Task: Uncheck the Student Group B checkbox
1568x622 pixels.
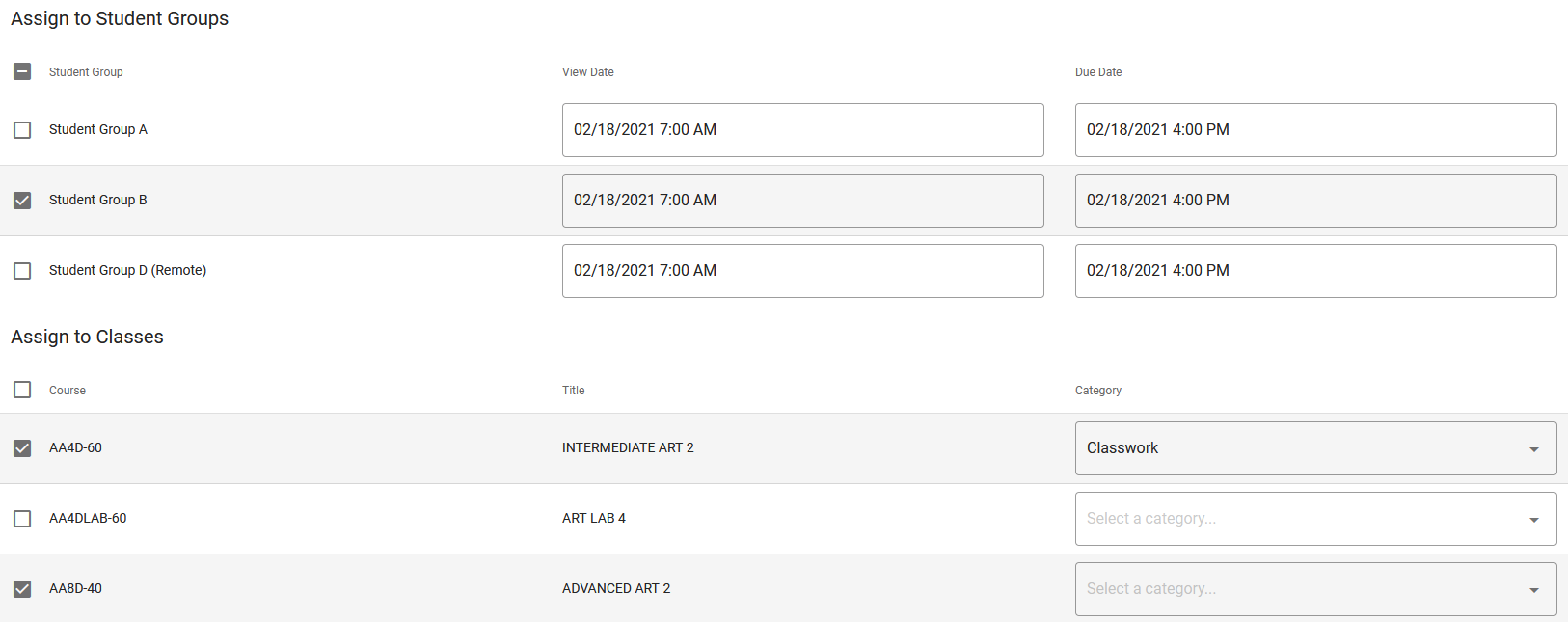Action: (22, 201)
